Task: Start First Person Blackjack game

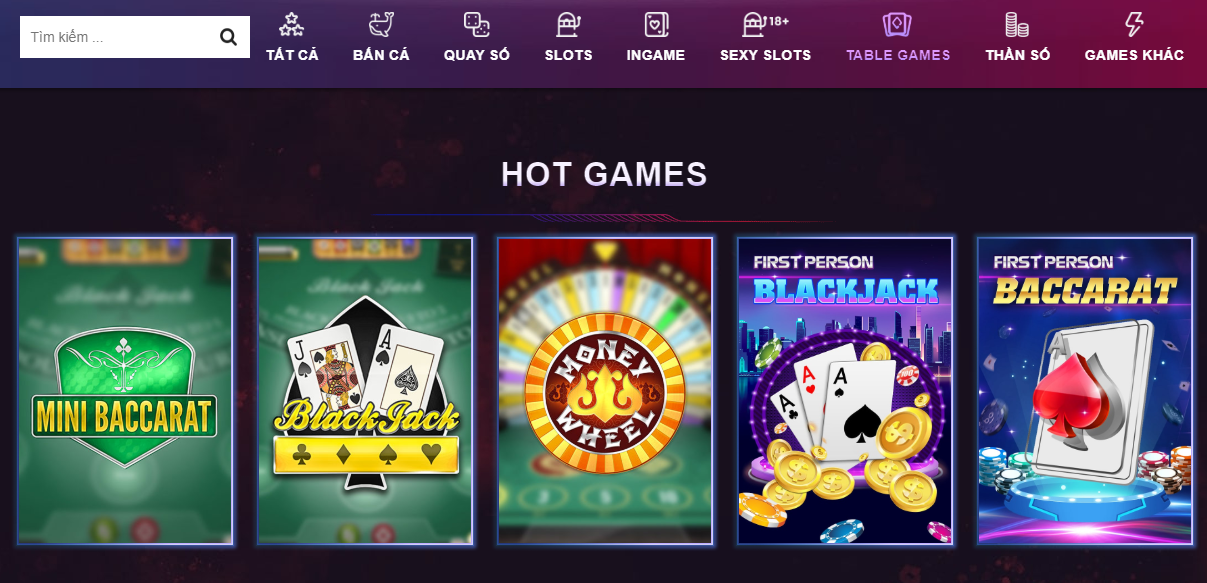Action: tap(845, 391)
